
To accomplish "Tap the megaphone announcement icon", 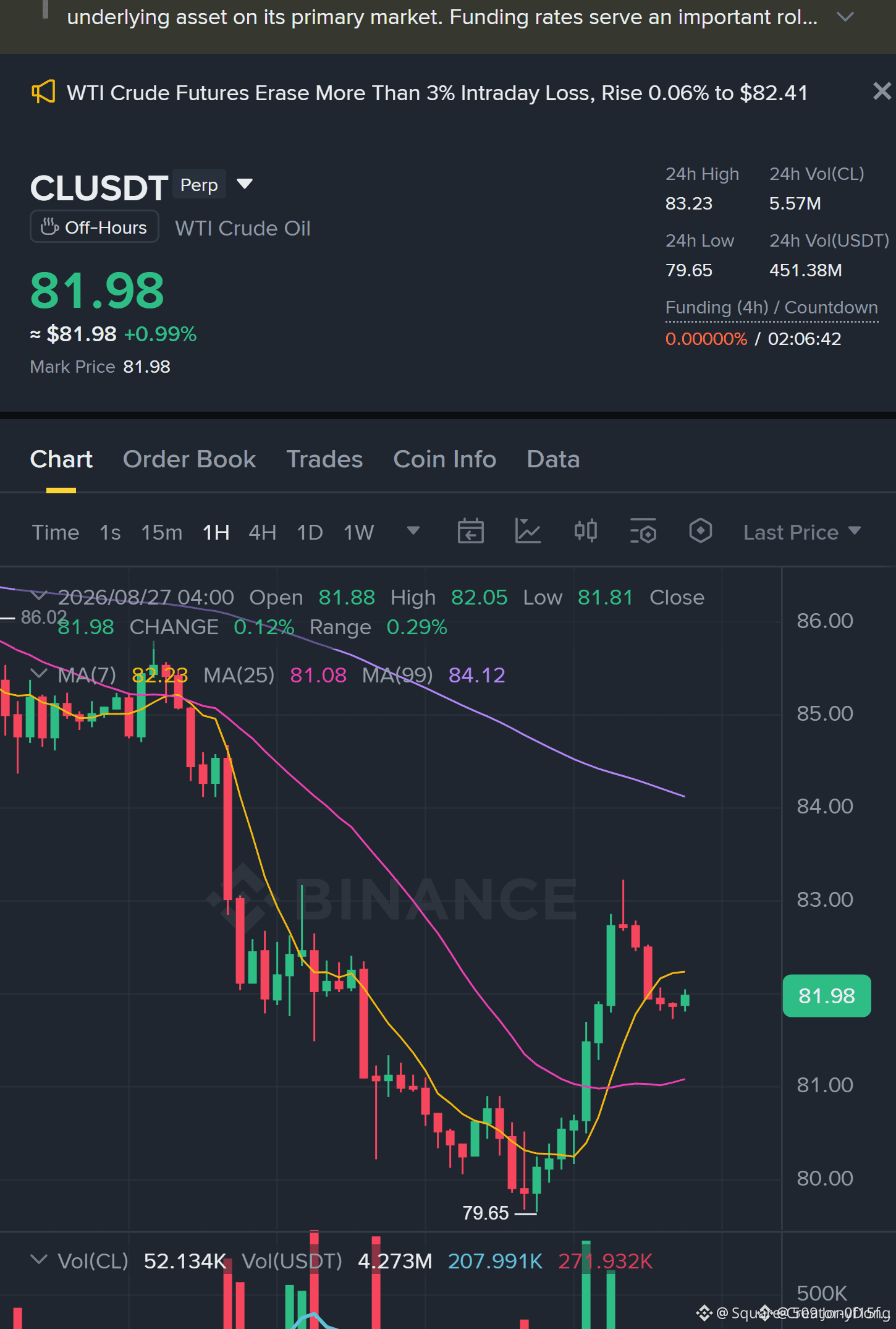I will coord(43,92).
